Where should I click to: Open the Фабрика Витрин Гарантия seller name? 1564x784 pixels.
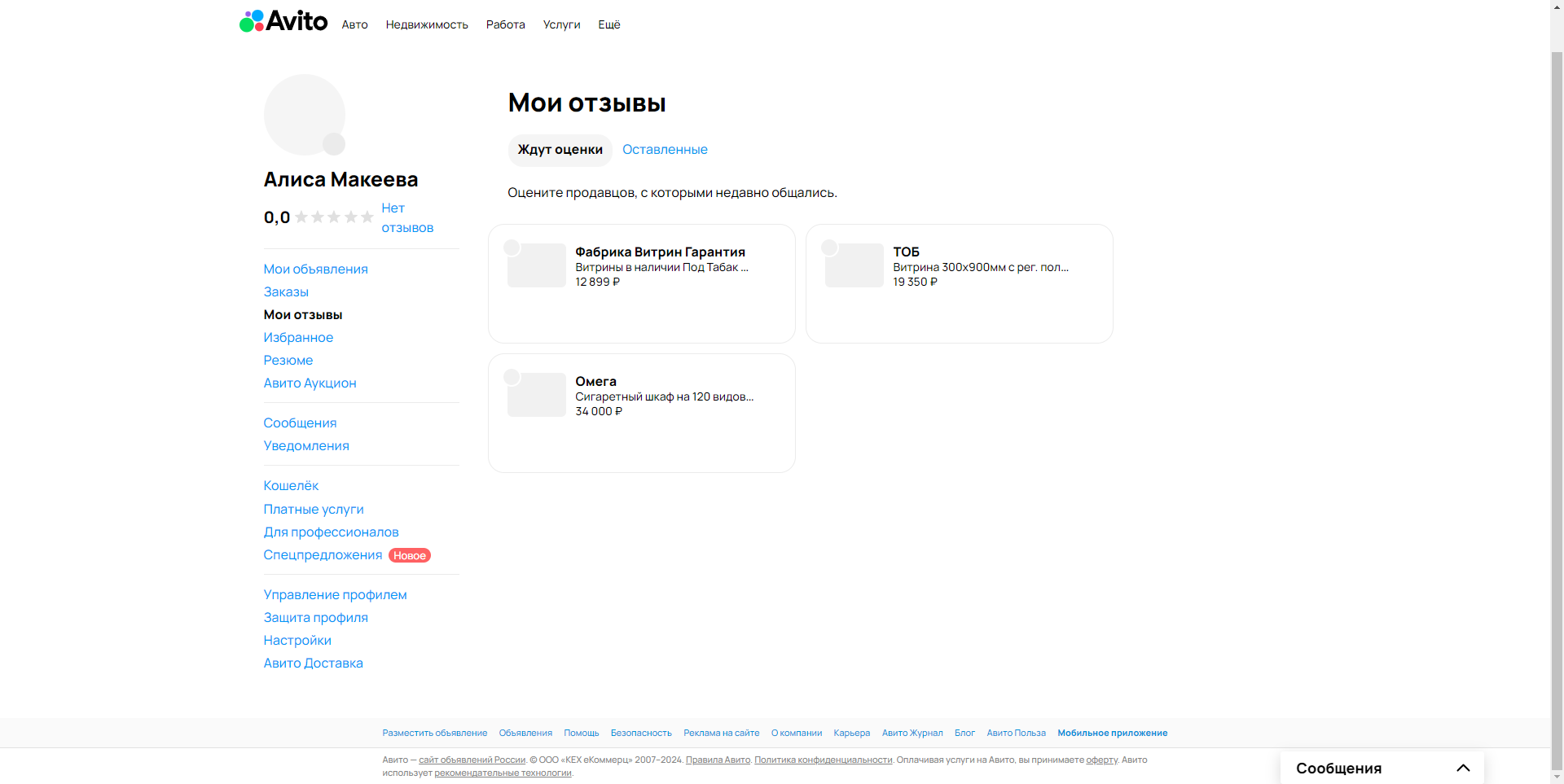coord(660,252)
